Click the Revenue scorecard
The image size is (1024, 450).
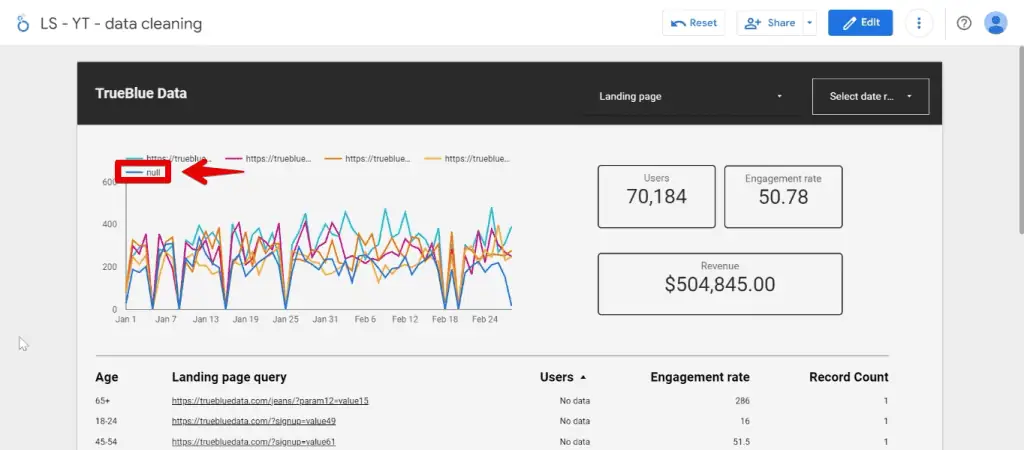coord(719,283)
